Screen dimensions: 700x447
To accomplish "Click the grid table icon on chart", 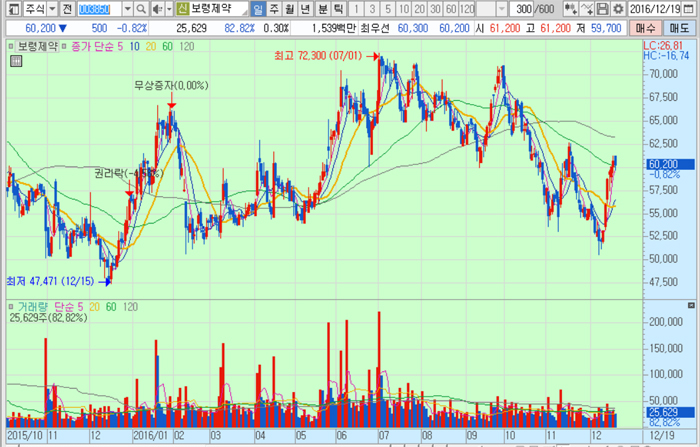I will (x=16, y=61).
